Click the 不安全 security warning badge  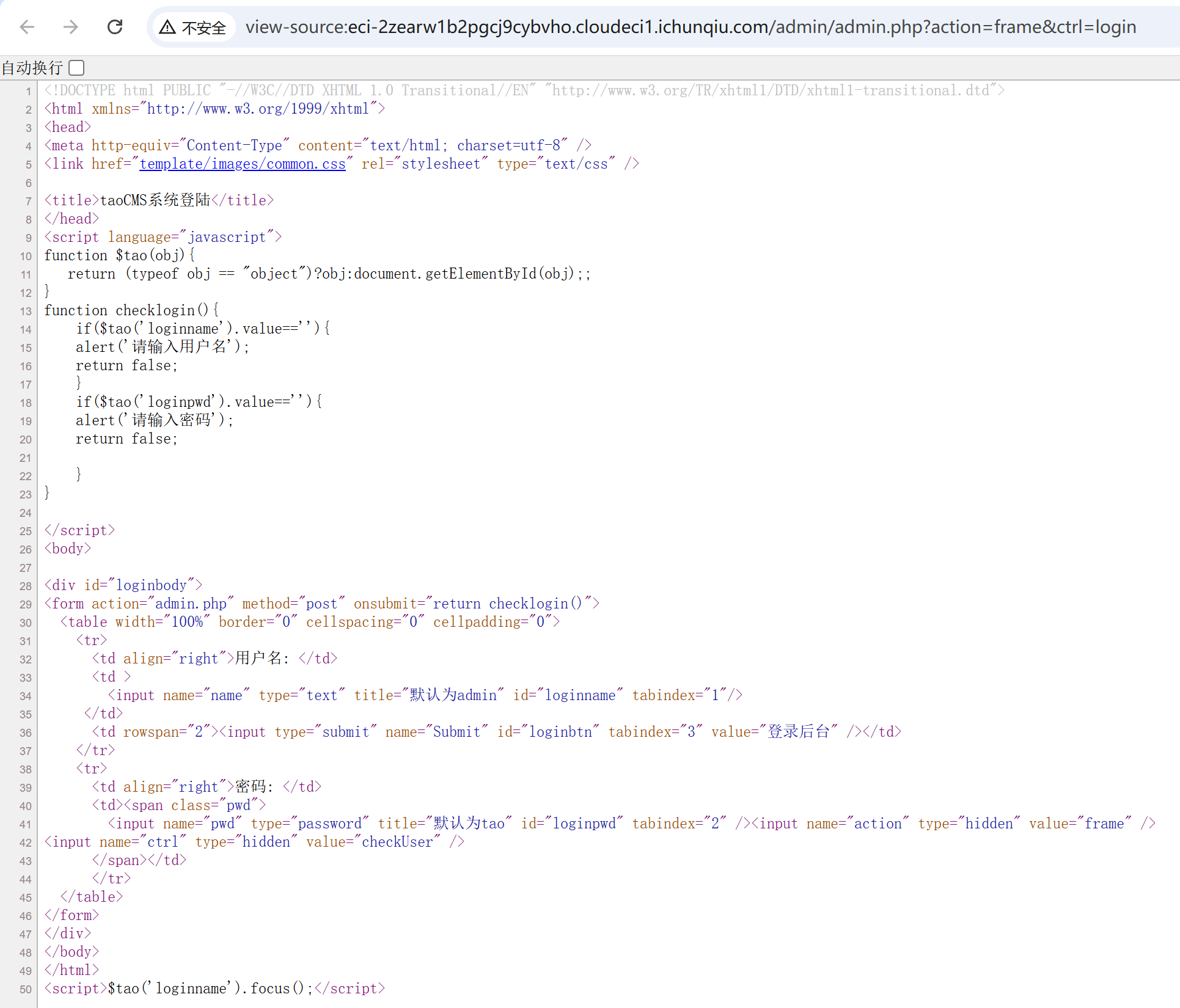tap(192, 27)
